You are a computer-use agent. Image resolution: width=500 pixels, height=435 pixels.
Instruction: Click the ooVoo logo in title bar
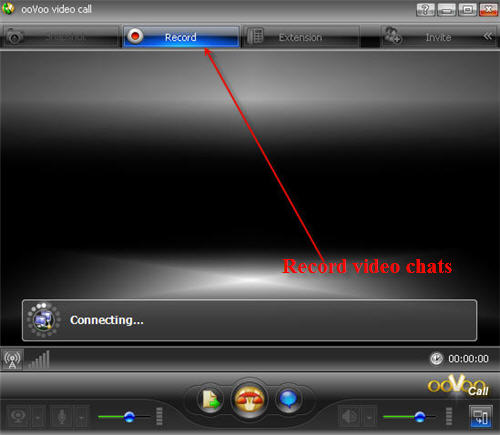pyautogui.click(x=8, y=9)
